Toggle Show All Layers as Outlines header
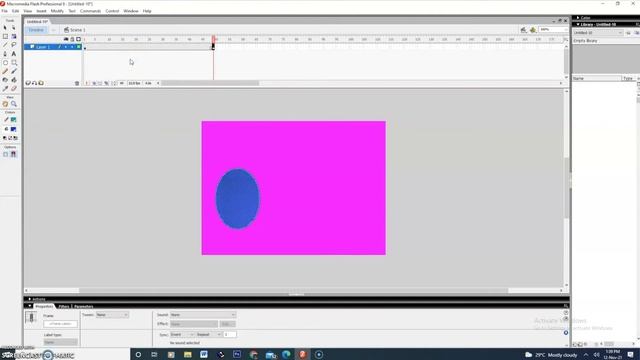Screen dimensions: 640x360 pos(78,39)
